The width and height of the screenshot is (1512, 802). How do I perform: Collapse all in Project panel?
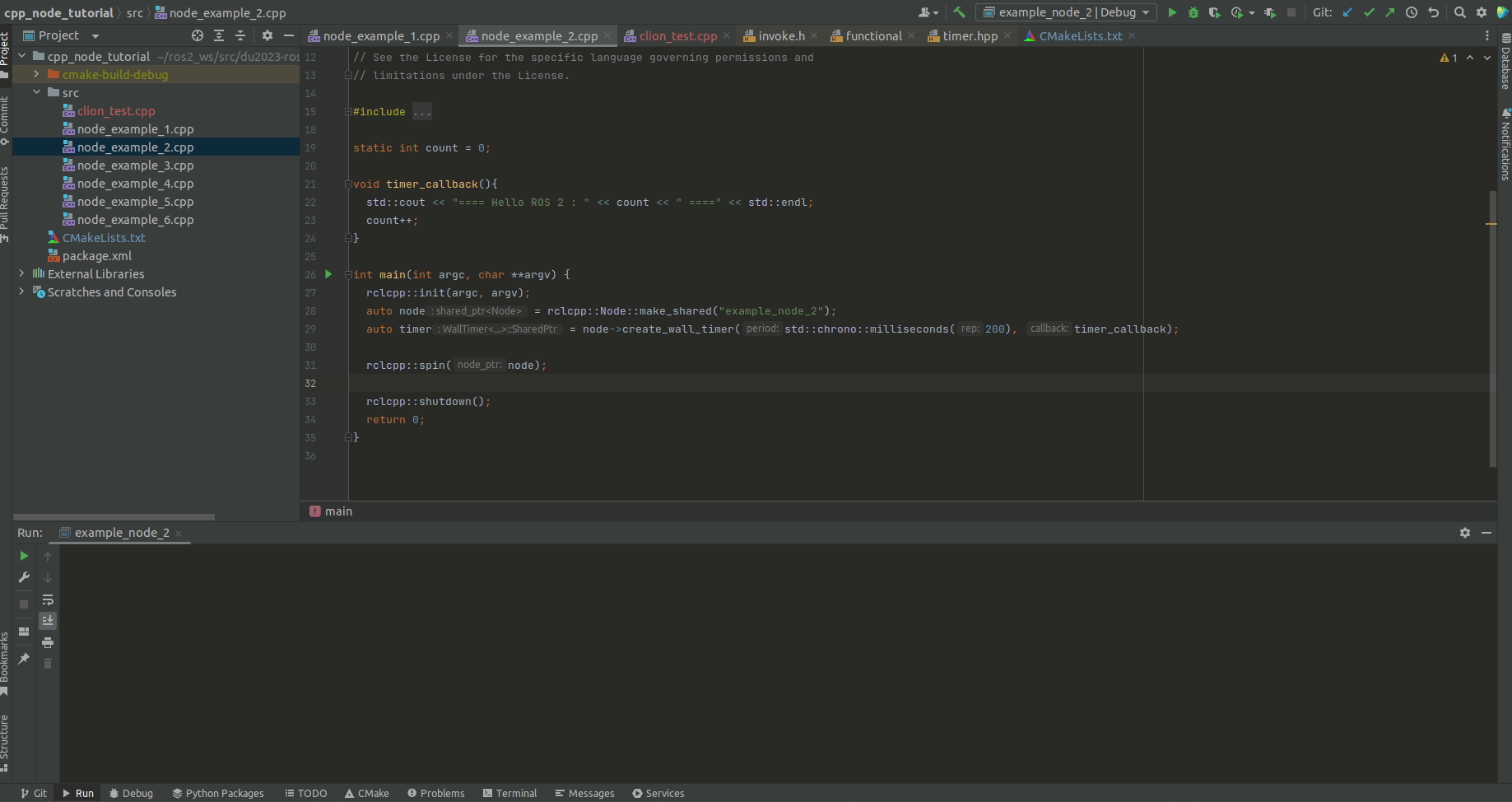(240, 35)
